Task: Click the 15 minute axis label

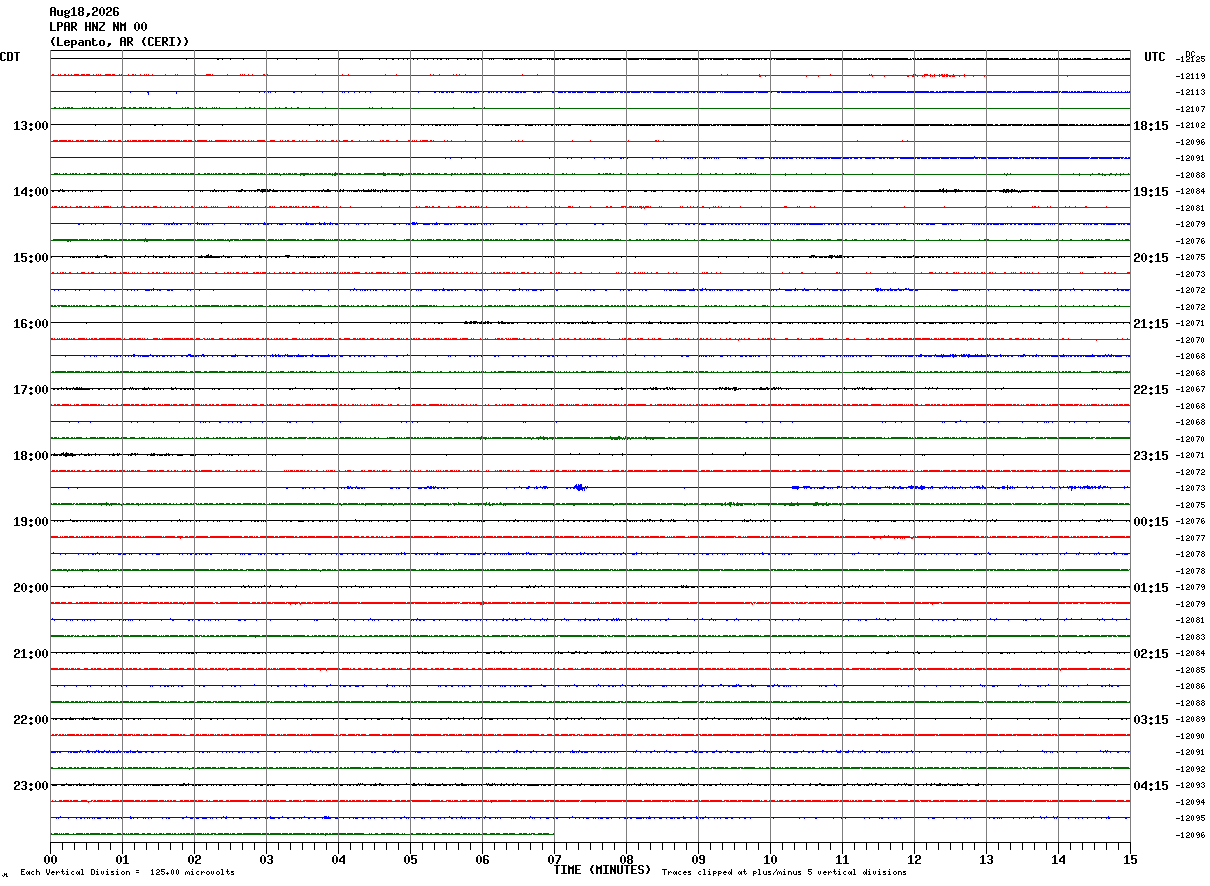Action: click(x=1130, y=859)
